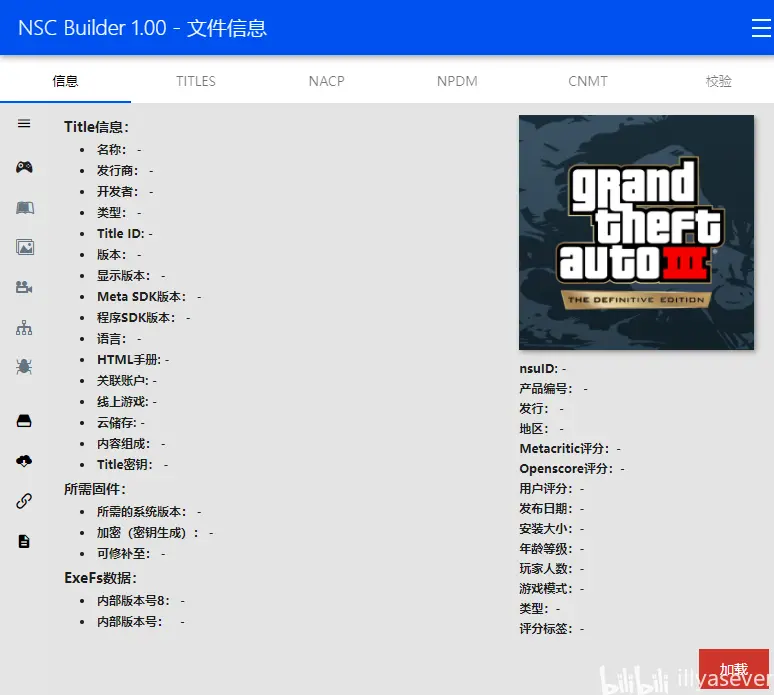Click the 游戏模式 label
This screenshot has width=774, height=695.
(x=545, y=588)
